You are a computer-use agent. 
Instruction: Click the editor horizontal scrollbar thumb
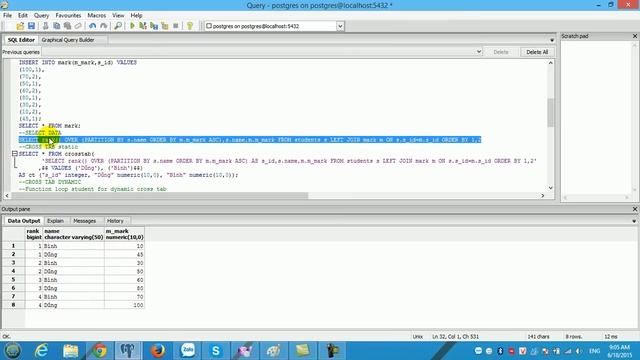[159, 196]
